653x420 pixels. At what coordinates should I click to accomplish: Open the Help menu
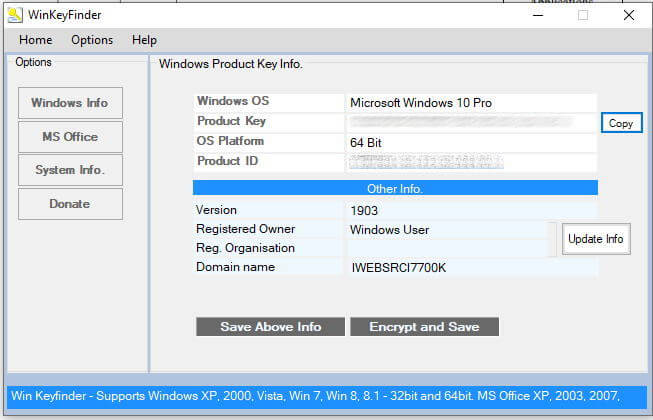pyautogui.click(x=144, y=40)
